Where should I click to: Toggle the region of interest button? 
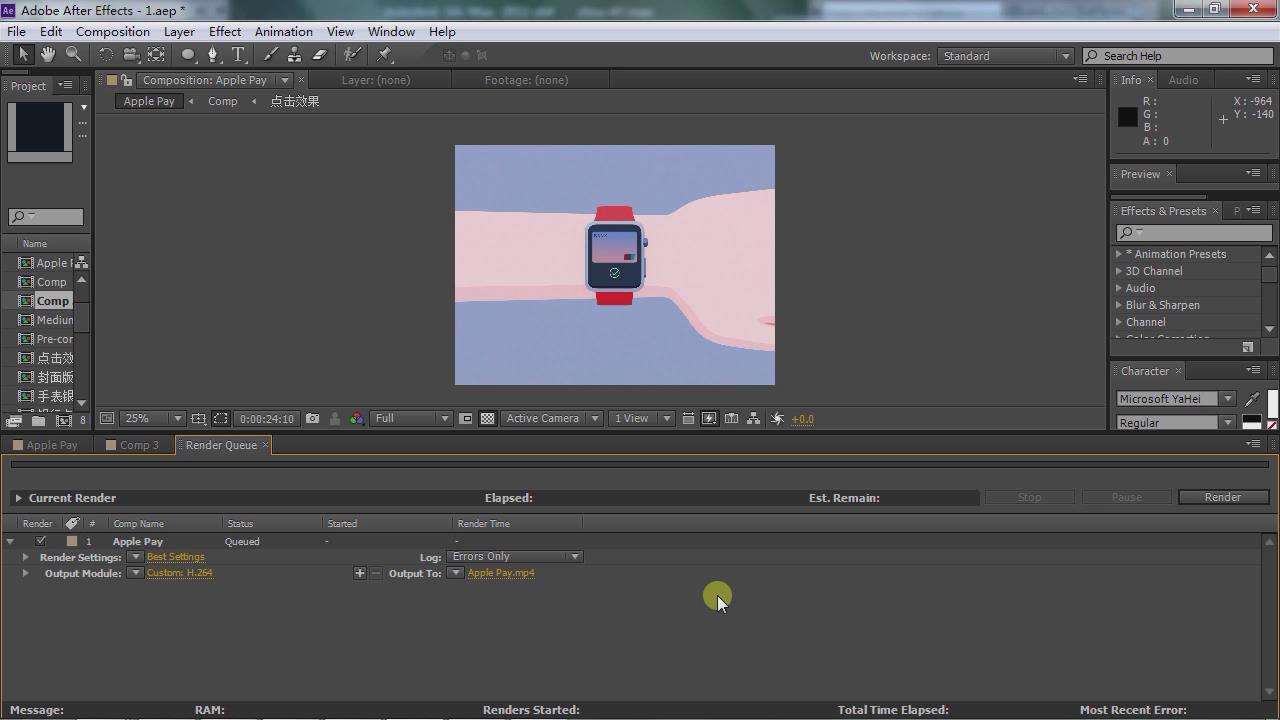pos(220,419)
